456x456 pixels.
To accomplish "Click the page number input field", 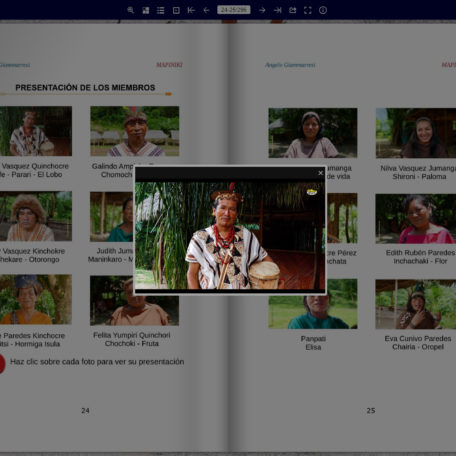I will coord(234,10).
